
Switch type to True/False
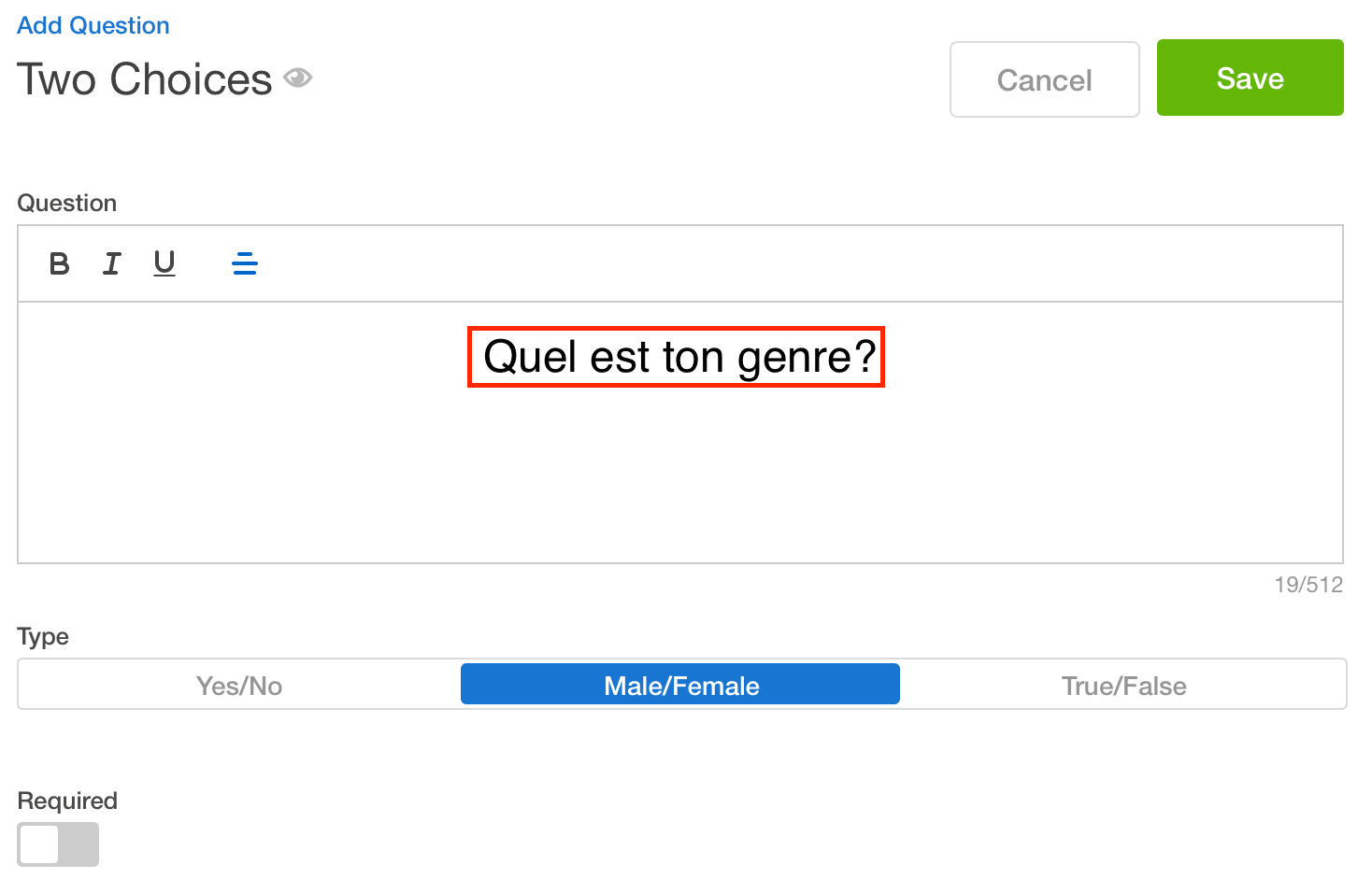(x=1123, y=686)
